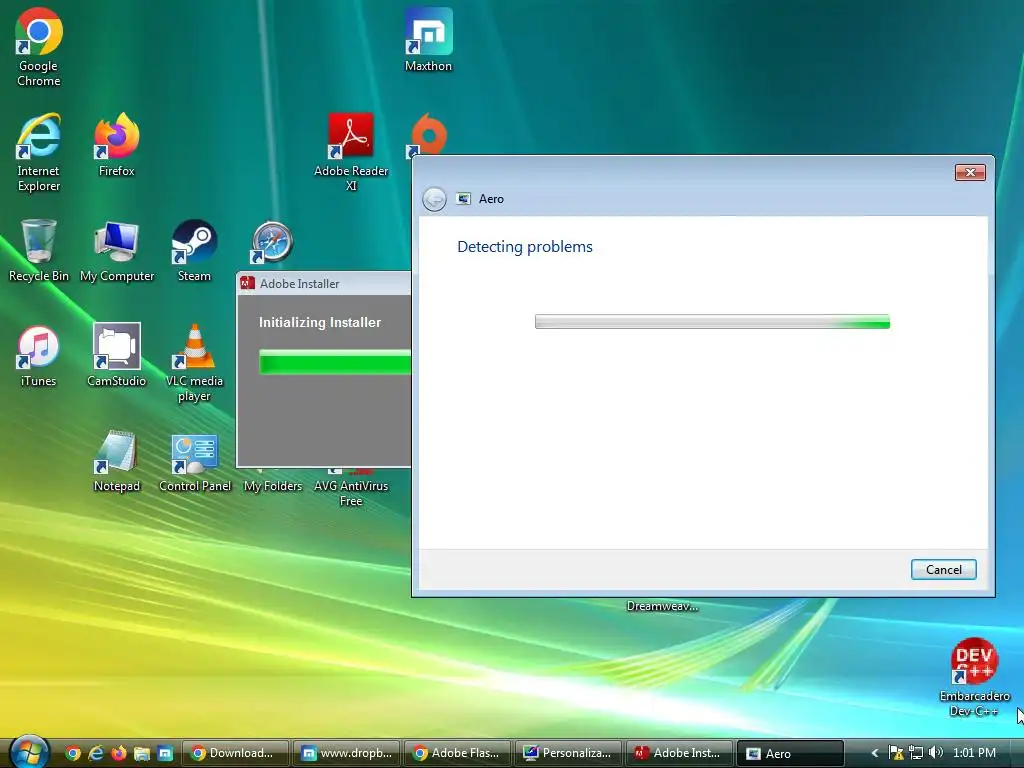Open Adobe Reader XI shortcut

(351, 153)
